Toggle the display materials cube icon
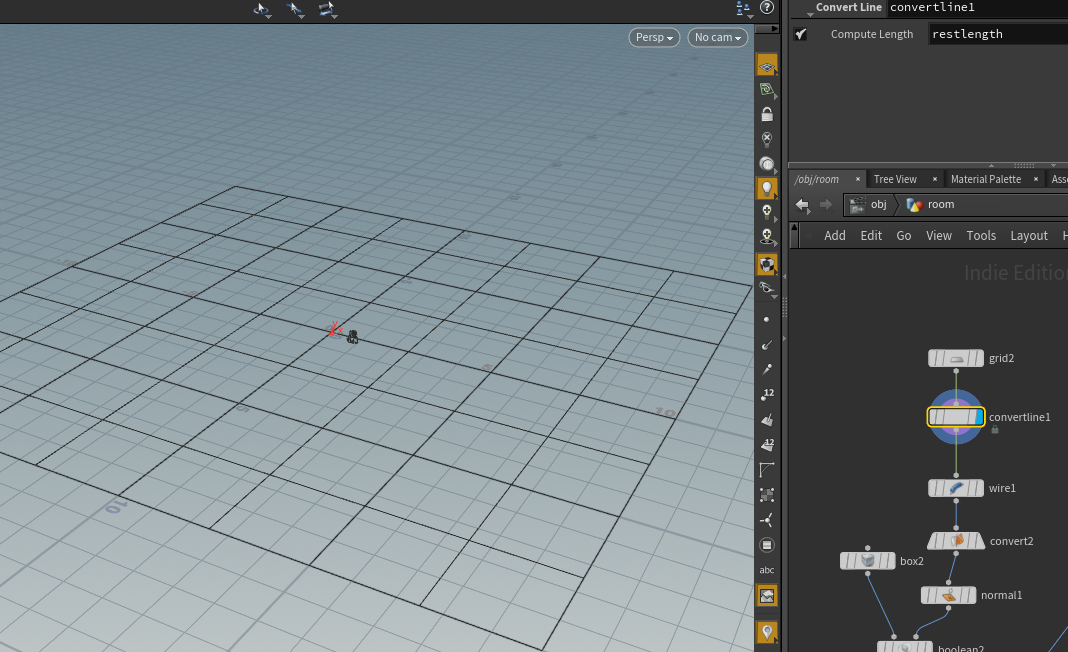This screenshot has width=1068, height=652. (x=767, y=264)
